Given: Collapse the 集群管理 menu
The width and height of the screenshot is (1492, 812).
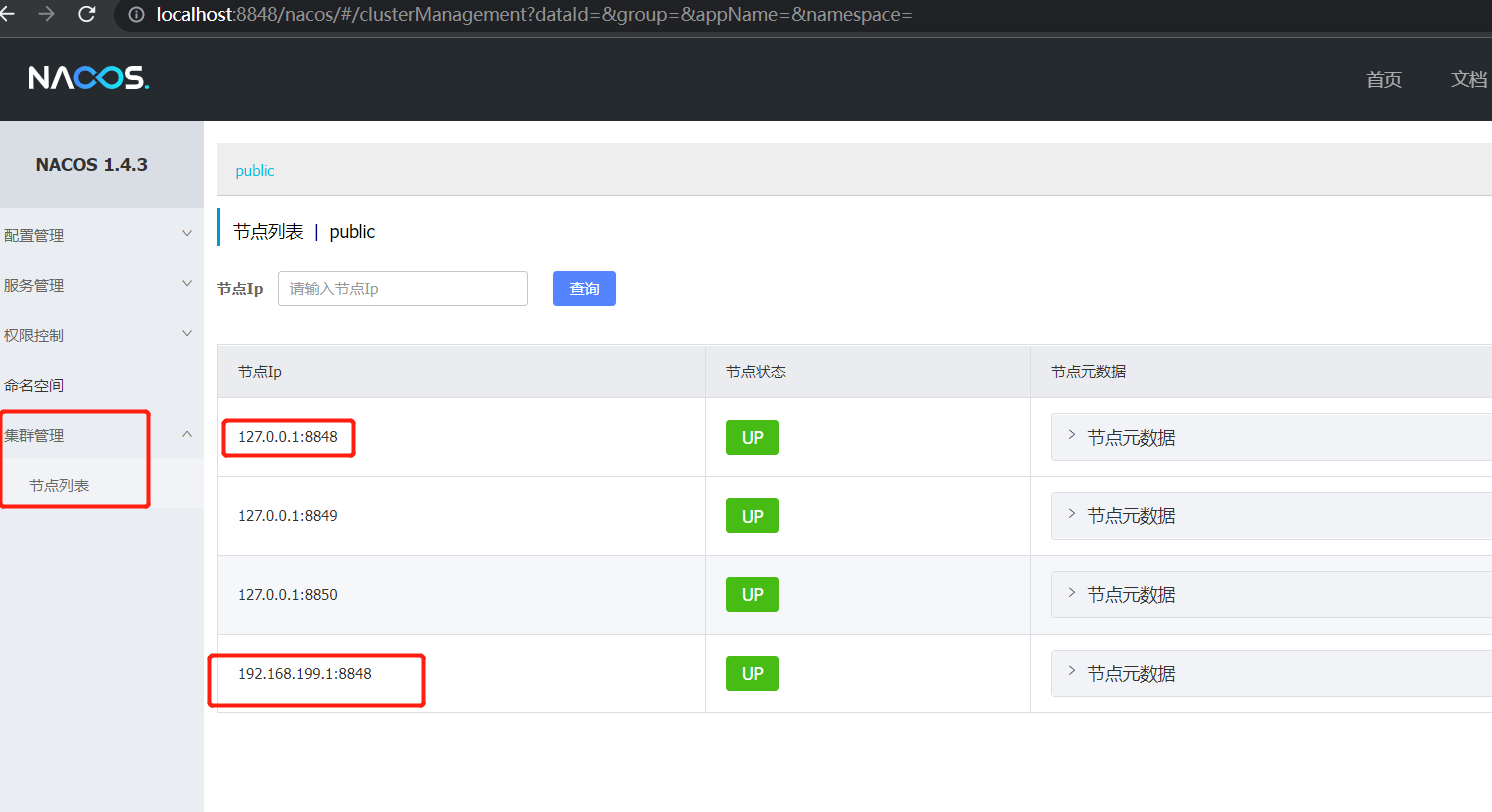Looking at the screenshot, I should click(101, 435).
